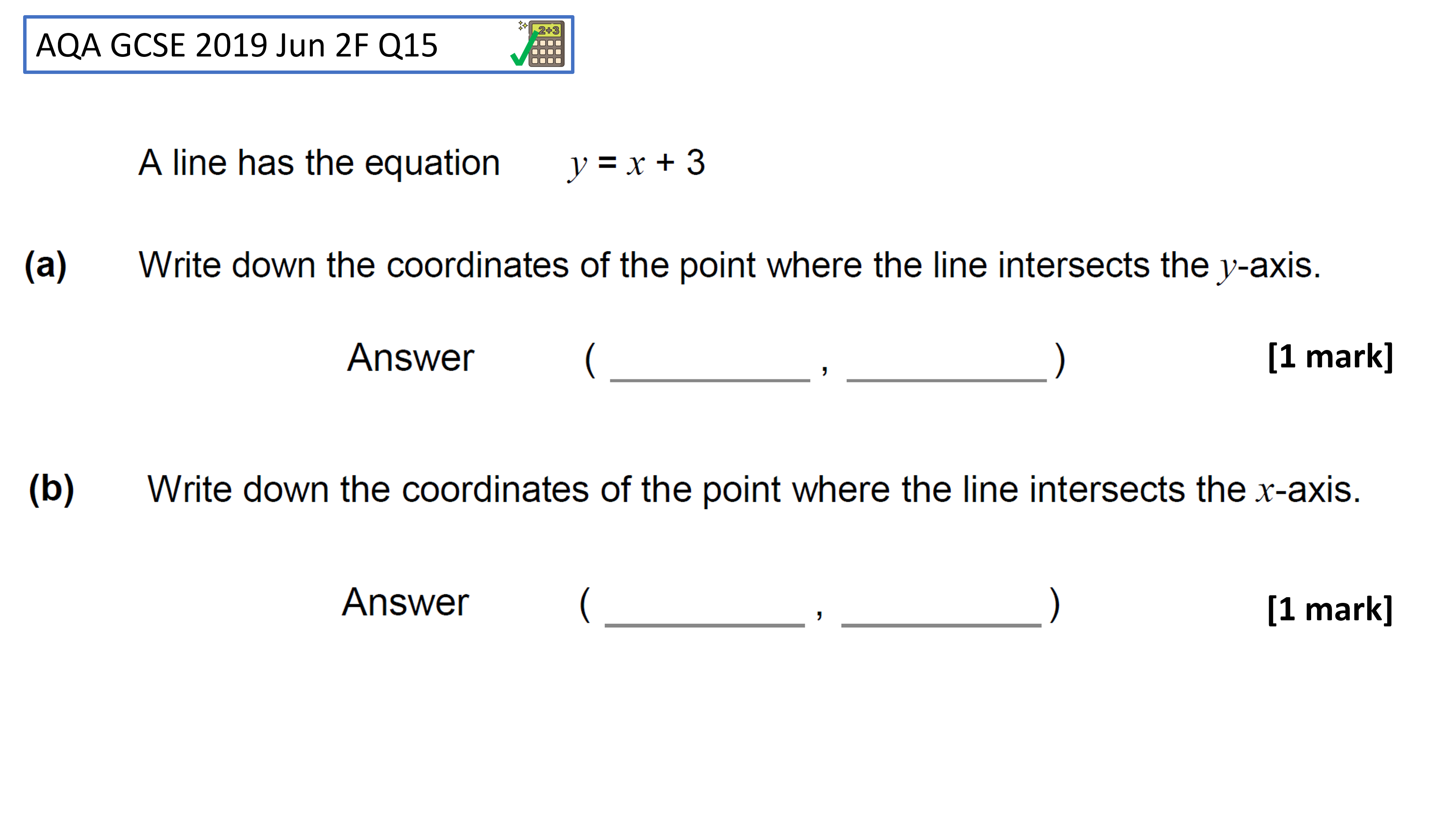Click the [1 mark] label for part (a)
The image size is (1456, 819).
tap(1330, 357)
